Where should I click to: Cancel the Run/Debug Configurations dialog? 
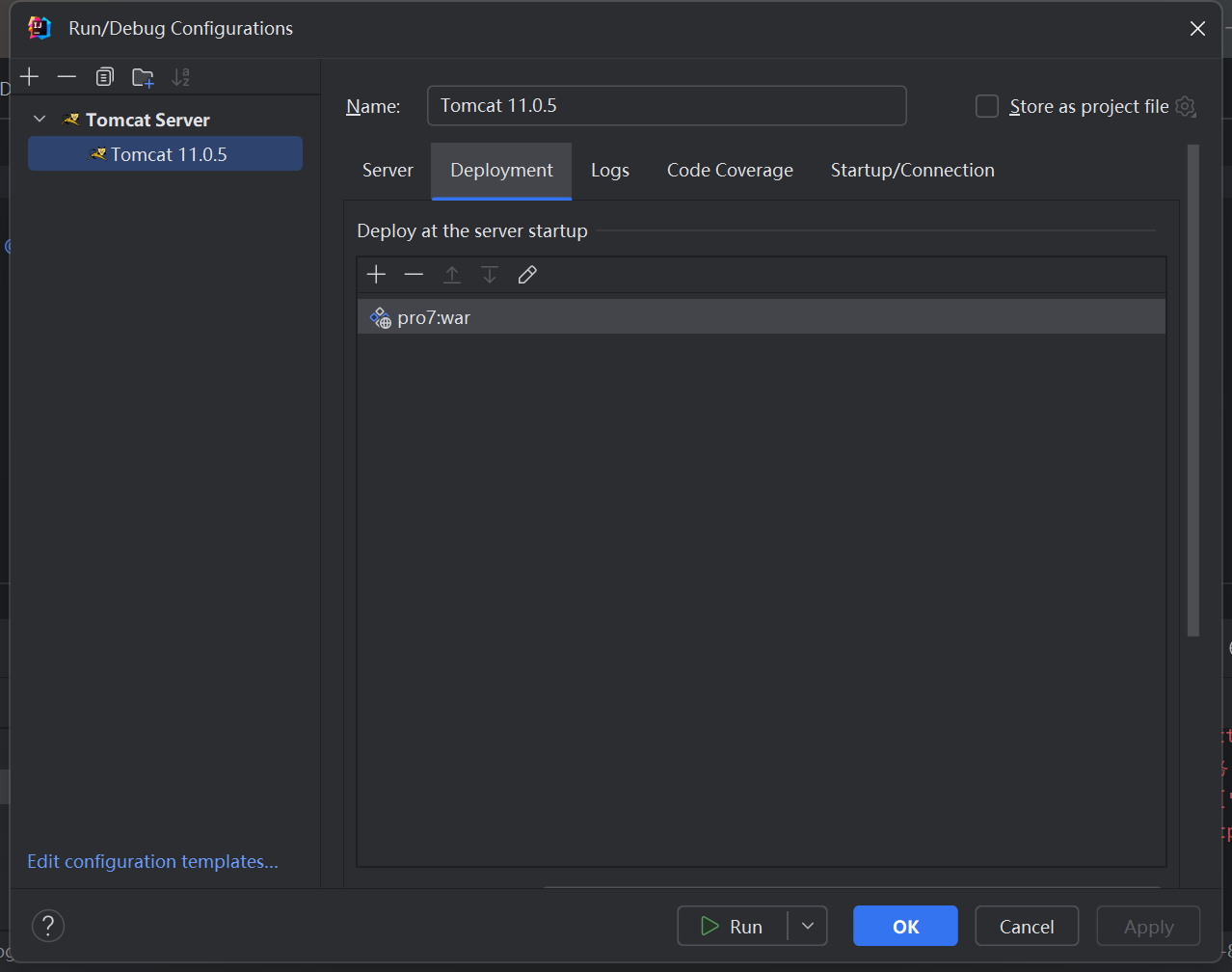pyautogui.click(x=1027, y=927)
